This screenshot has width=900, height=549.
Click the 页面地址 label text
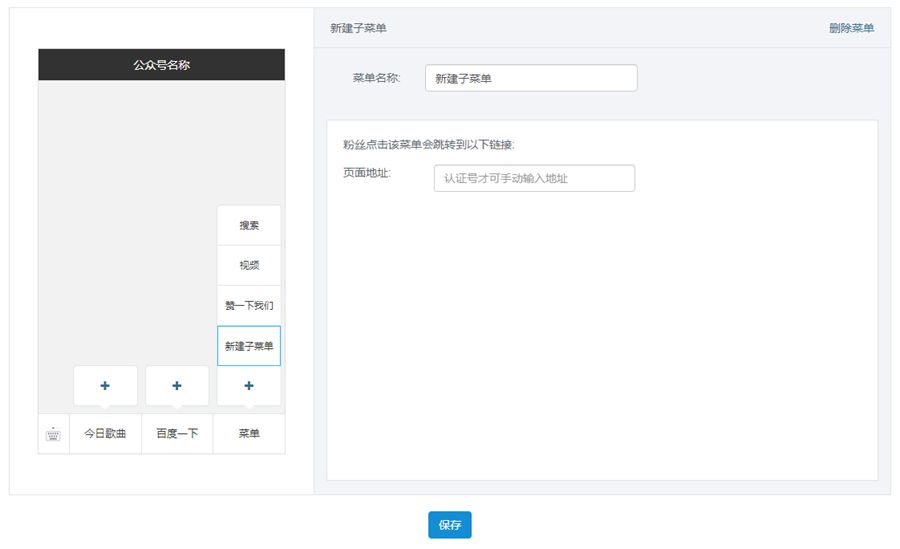[x=366, y=173]
